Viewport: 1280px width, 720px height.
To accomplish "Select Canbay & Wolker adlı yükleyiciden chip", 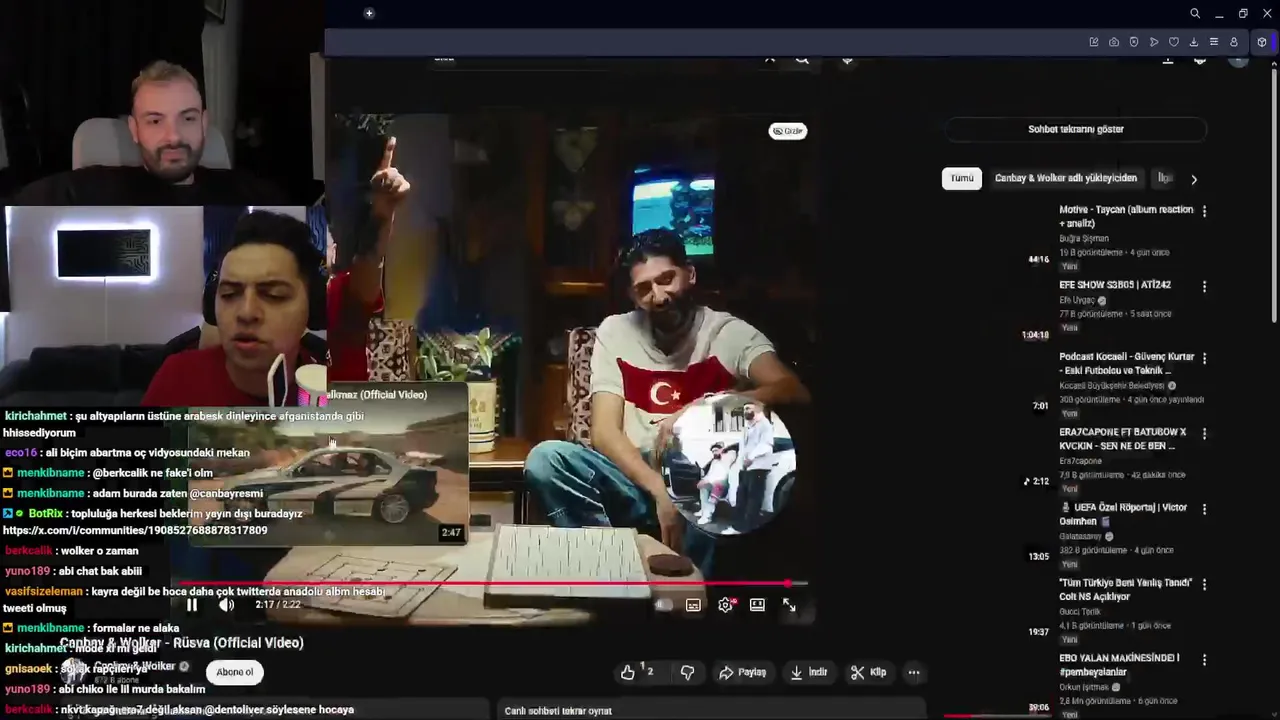I will pyautogui.click(x=1065, y=178).
